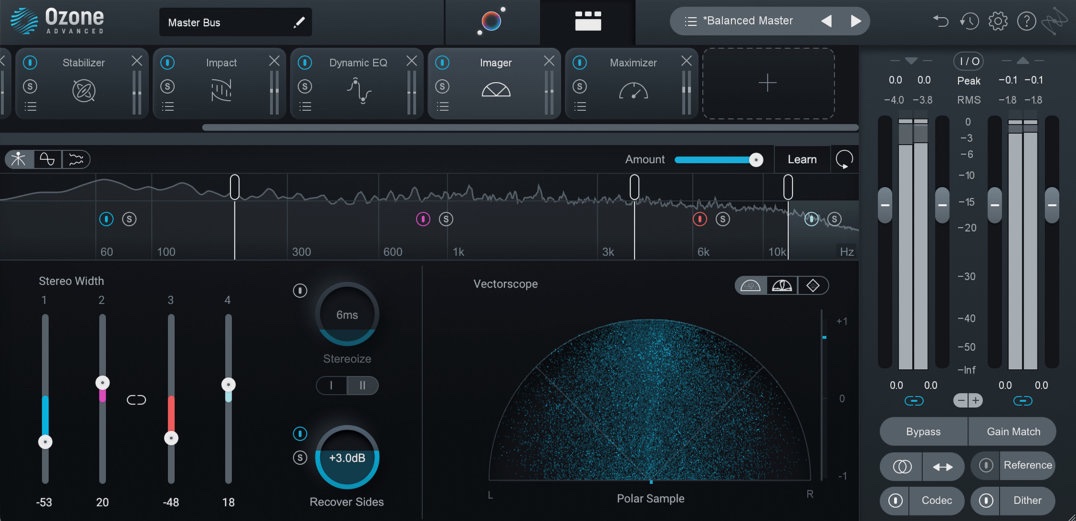The width and height of the screenshot is (1076, 521).
Task: Click the pencil icon to rename Master Bus
Action: click(x=298, y=22)
